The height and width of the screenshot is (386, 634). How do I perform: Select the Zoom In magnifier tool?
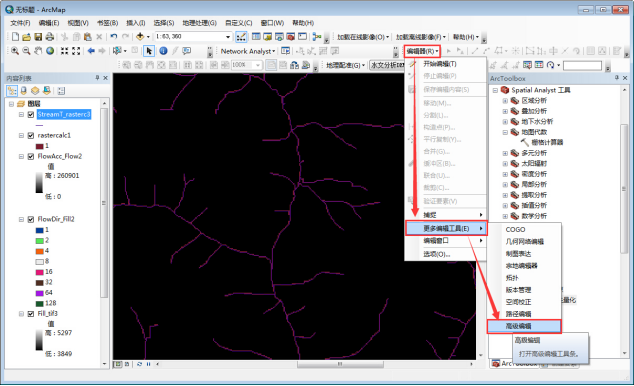point(15,51)
